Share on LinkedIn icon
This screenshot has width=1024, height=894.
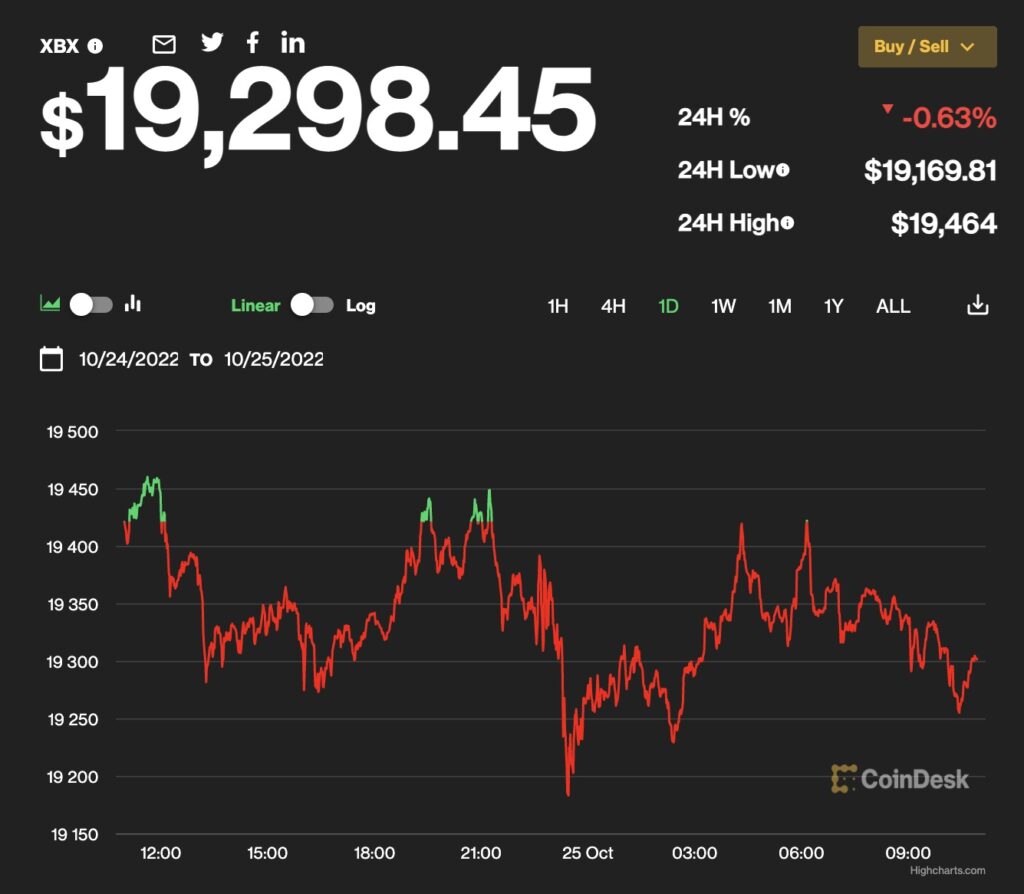tap(293, 43)
